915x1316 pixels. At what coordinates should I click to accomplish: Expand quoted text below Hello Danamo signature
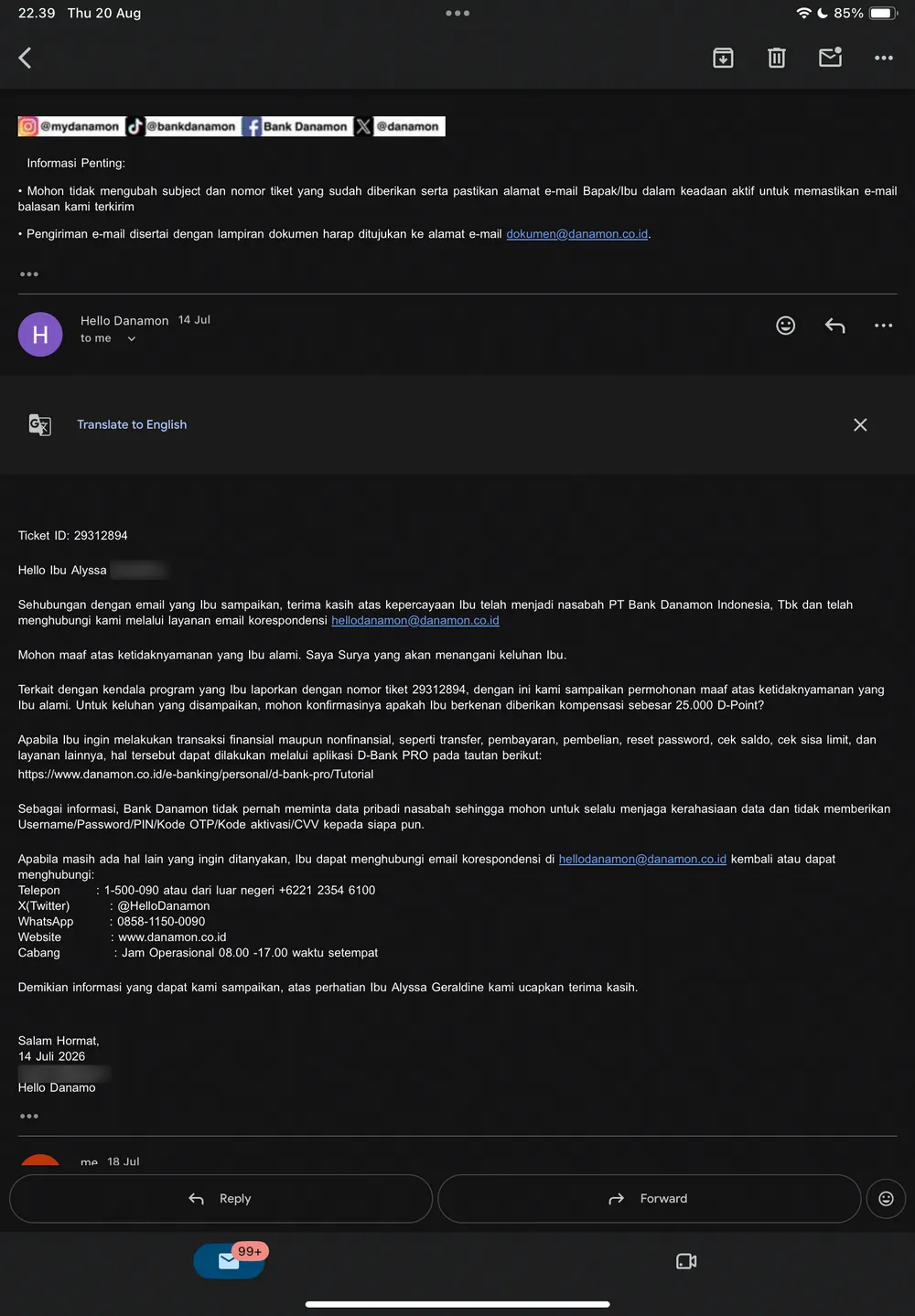(x=29, y=1116)
